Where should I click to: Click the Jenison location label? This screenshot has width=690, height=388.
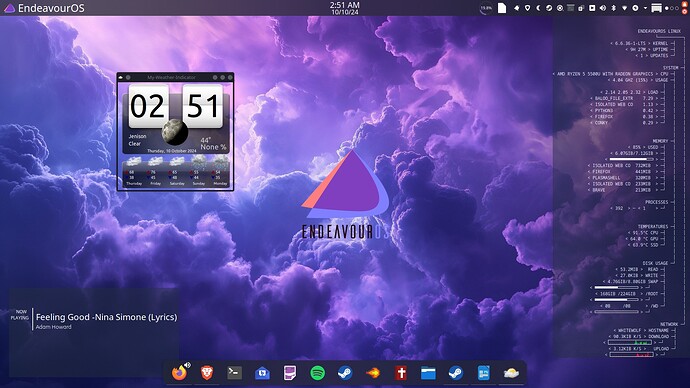tap(137, 136)
